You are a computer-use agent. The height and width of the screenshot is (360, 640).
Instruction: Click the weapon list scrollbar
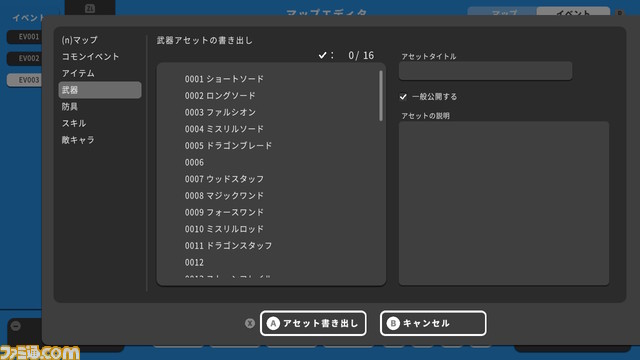[x=381, y=96]
